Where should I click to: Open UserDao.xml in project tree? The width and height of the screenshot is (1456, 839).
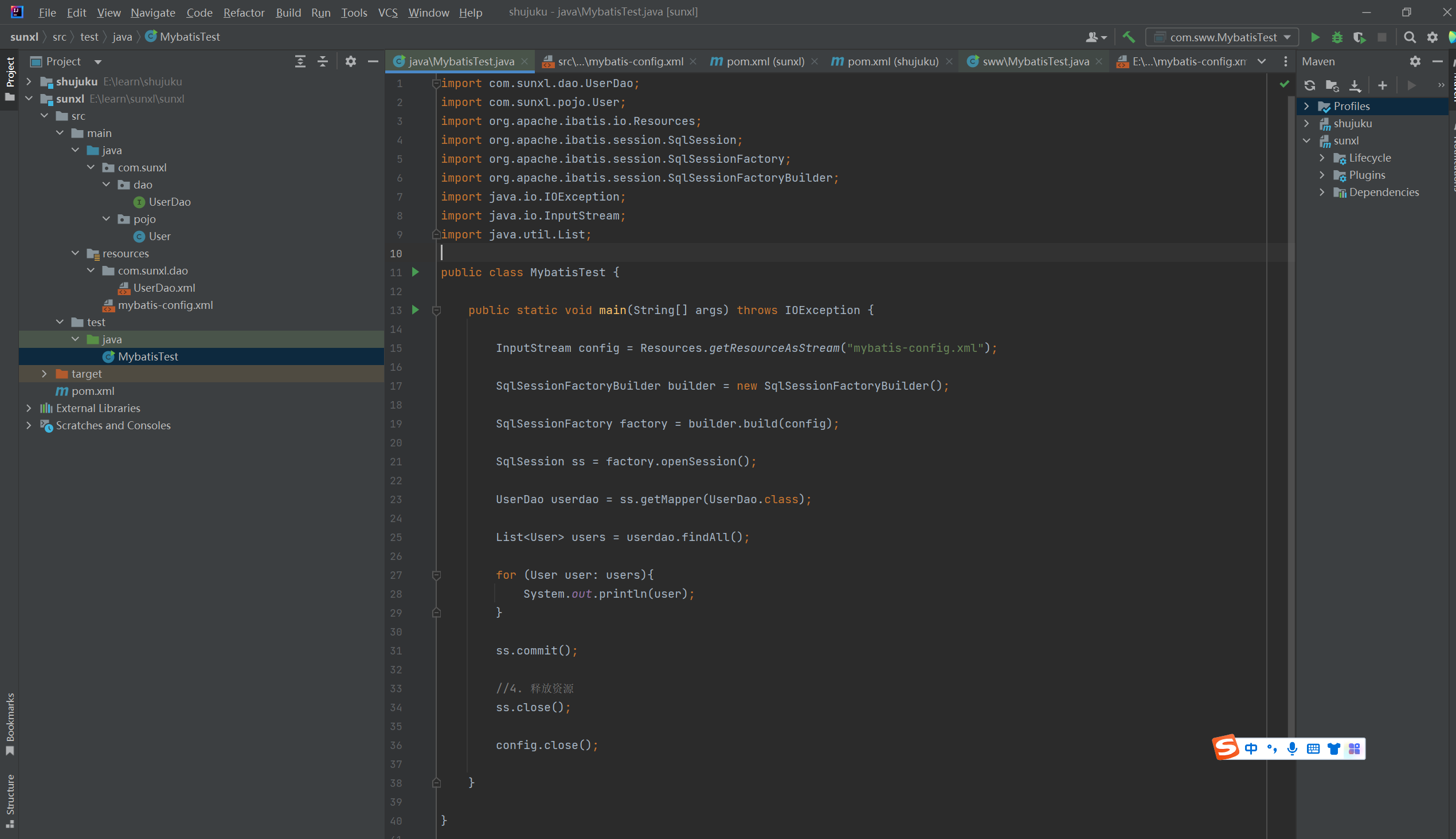point(164,288)
